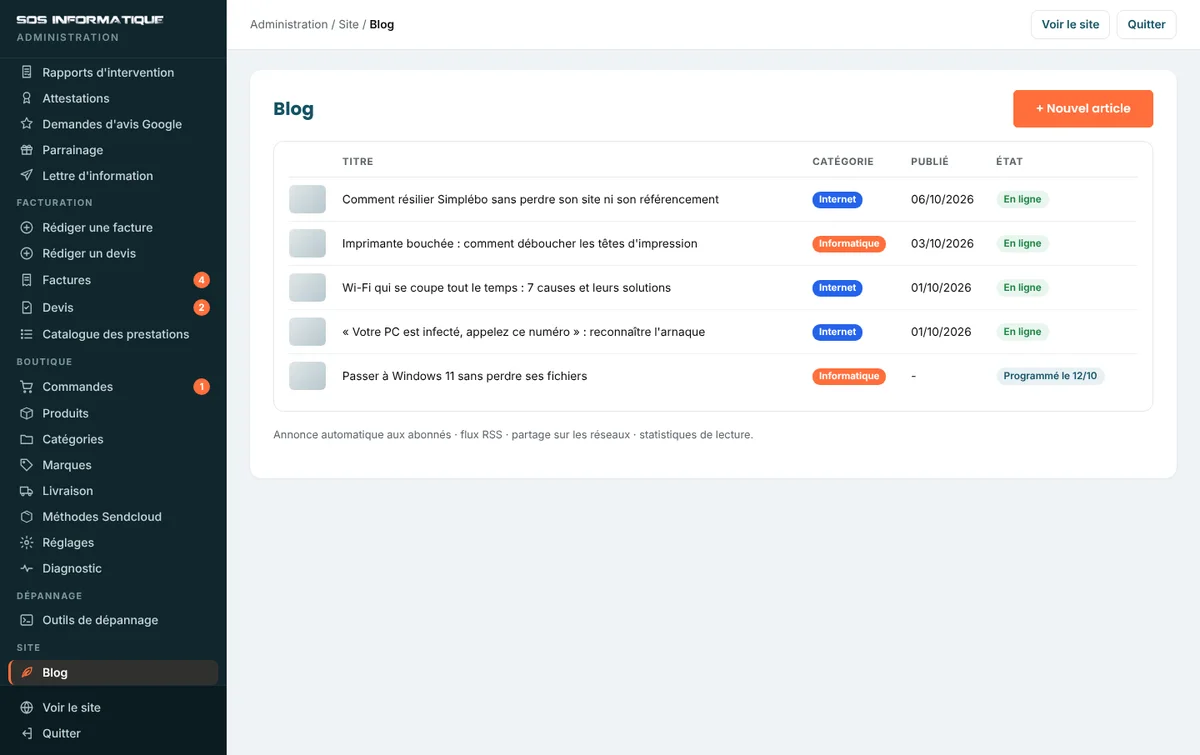Click the Informatique tag on the Windows 11 row
Image resolution: width=1200 pixels, height=755 pixels.
[849, 376]
